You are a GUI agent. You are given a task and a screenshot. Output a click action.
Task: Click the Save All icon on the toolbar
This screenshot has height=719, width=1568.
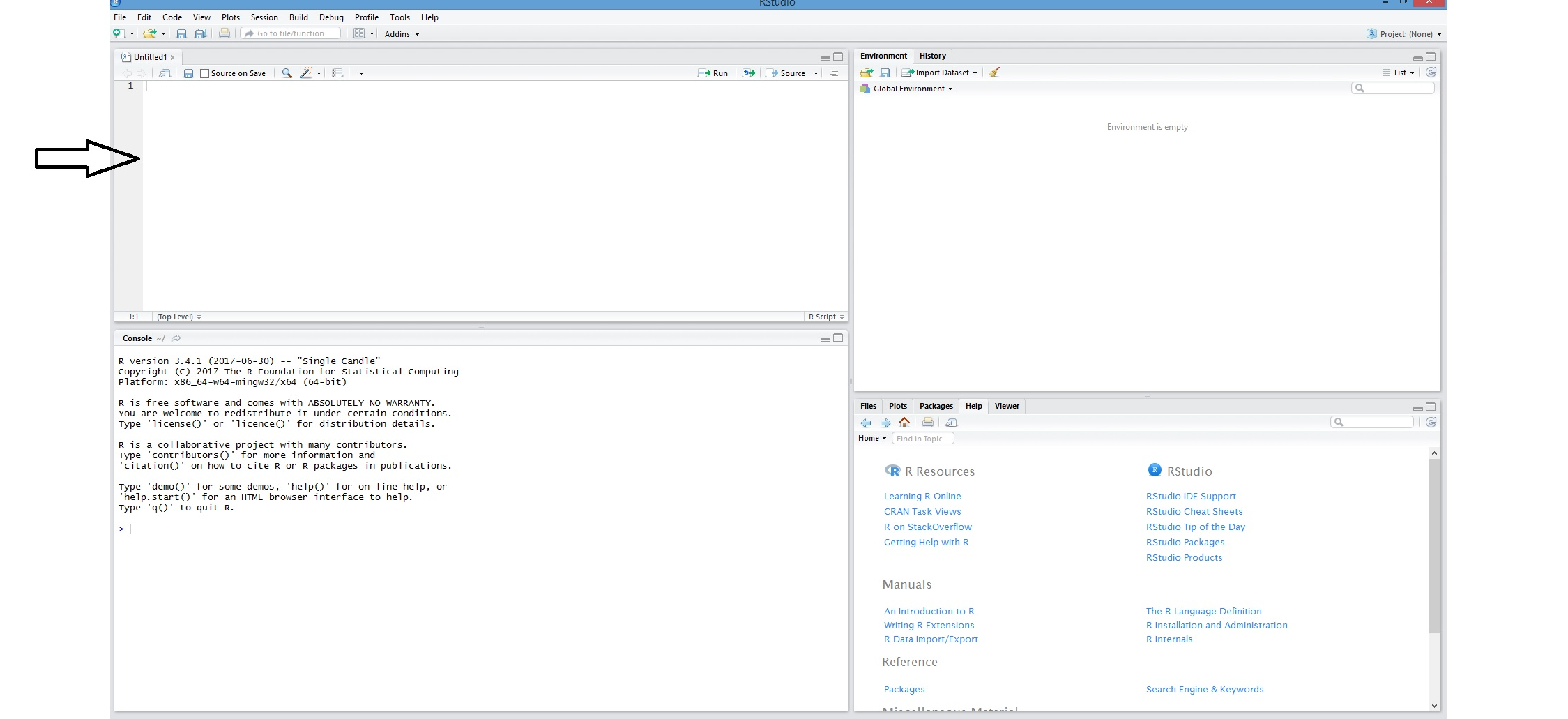click(x=200, y=33)
